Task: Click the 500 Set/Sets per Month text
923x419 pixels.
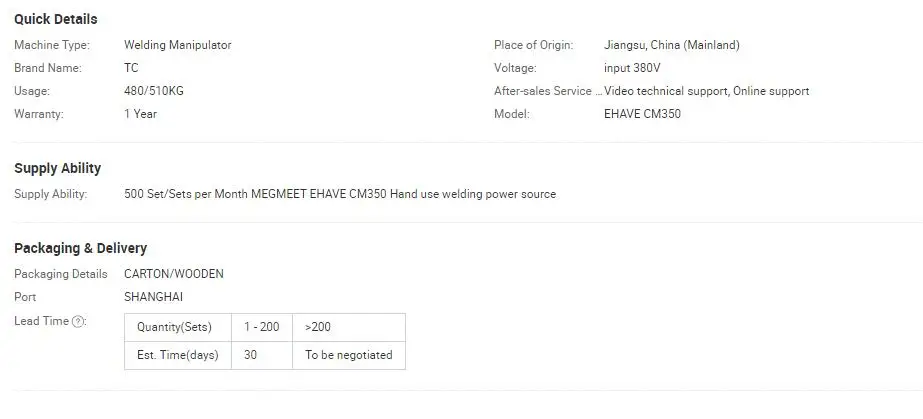Action: pos(186,194)
